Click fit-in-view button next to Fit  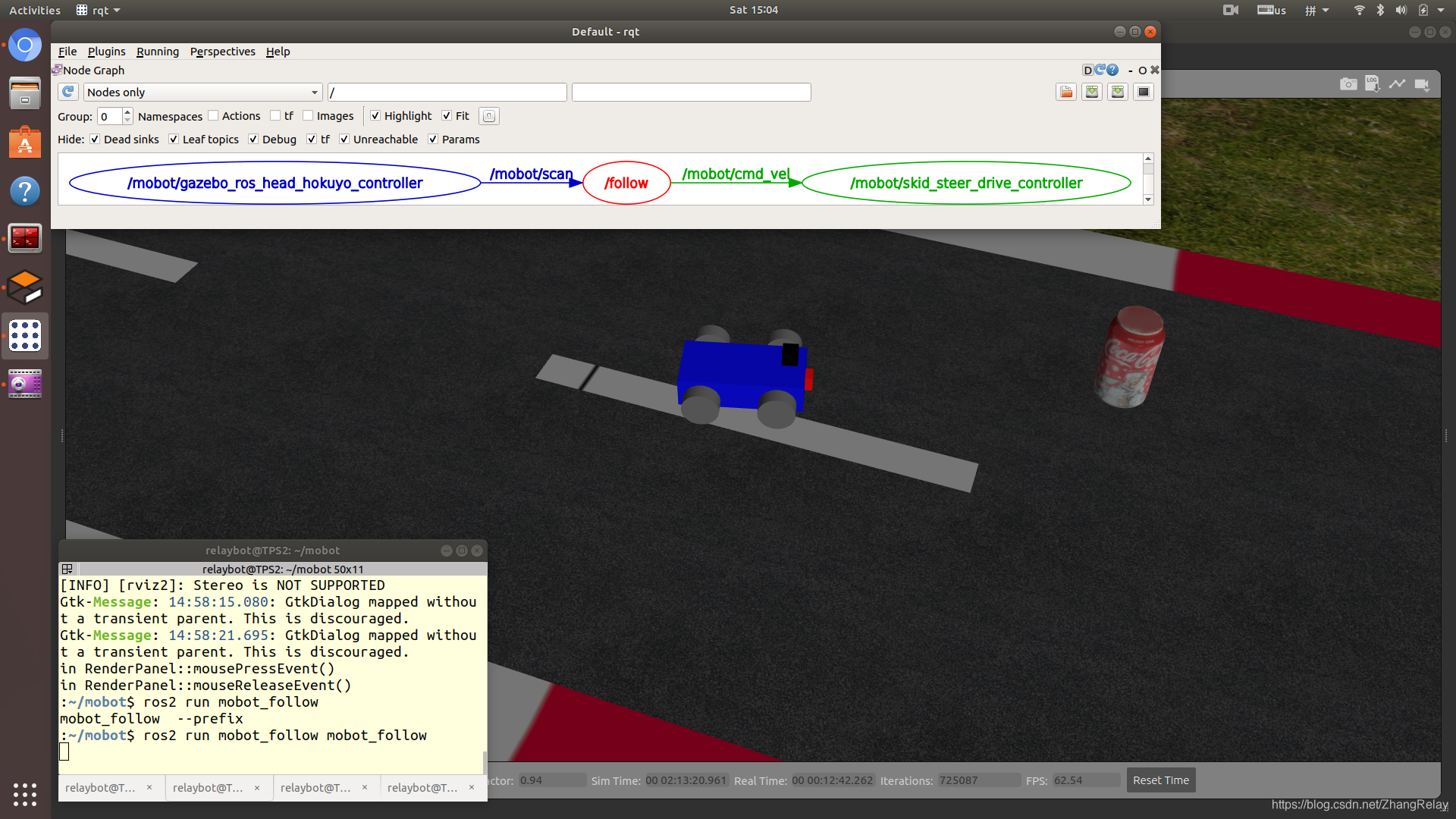489,116
